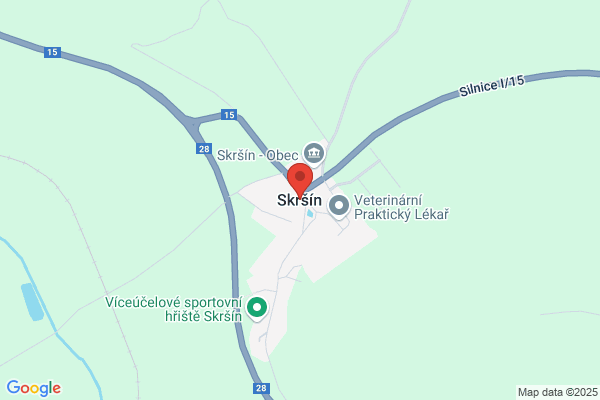Click the Skršín - Obec text label
This screenshot has height=400, width=600.
coord(258,155)
